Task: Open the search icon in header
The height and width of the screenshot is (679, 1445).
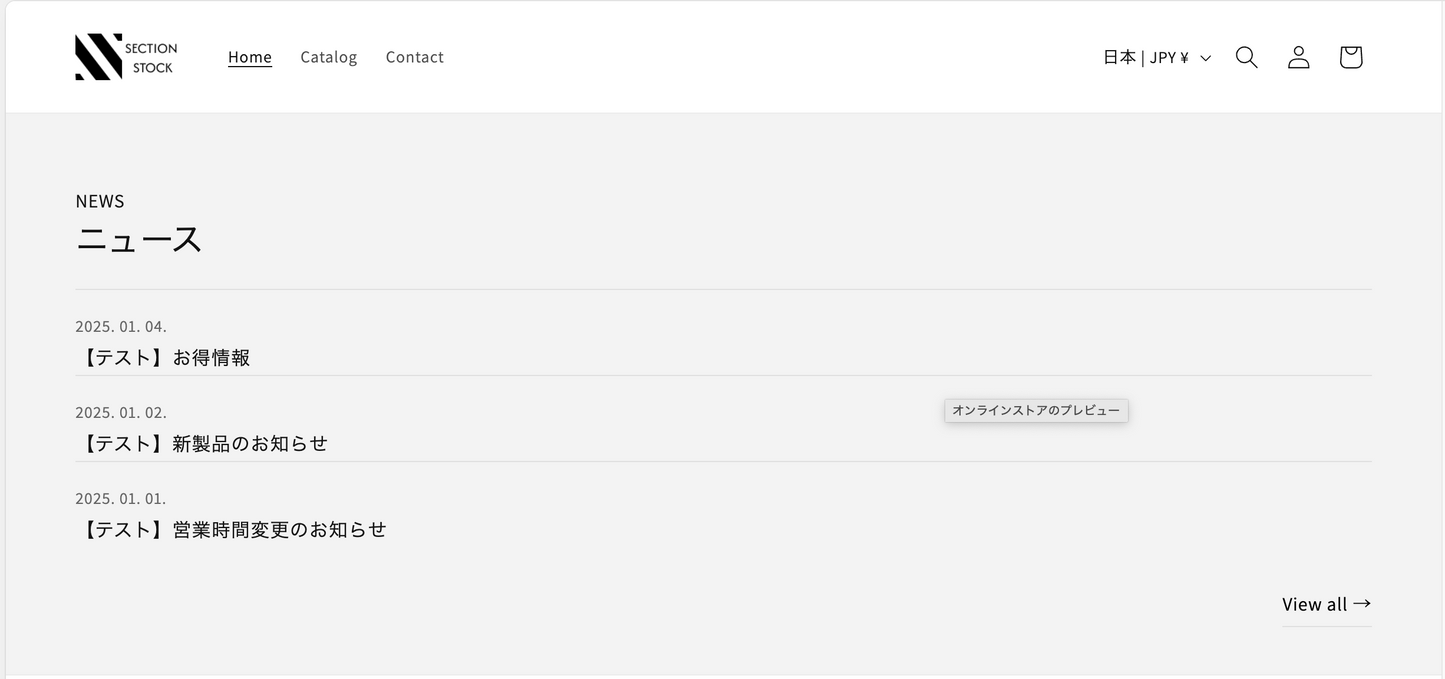Action: pyautogui.click(x=1246, y=57)
